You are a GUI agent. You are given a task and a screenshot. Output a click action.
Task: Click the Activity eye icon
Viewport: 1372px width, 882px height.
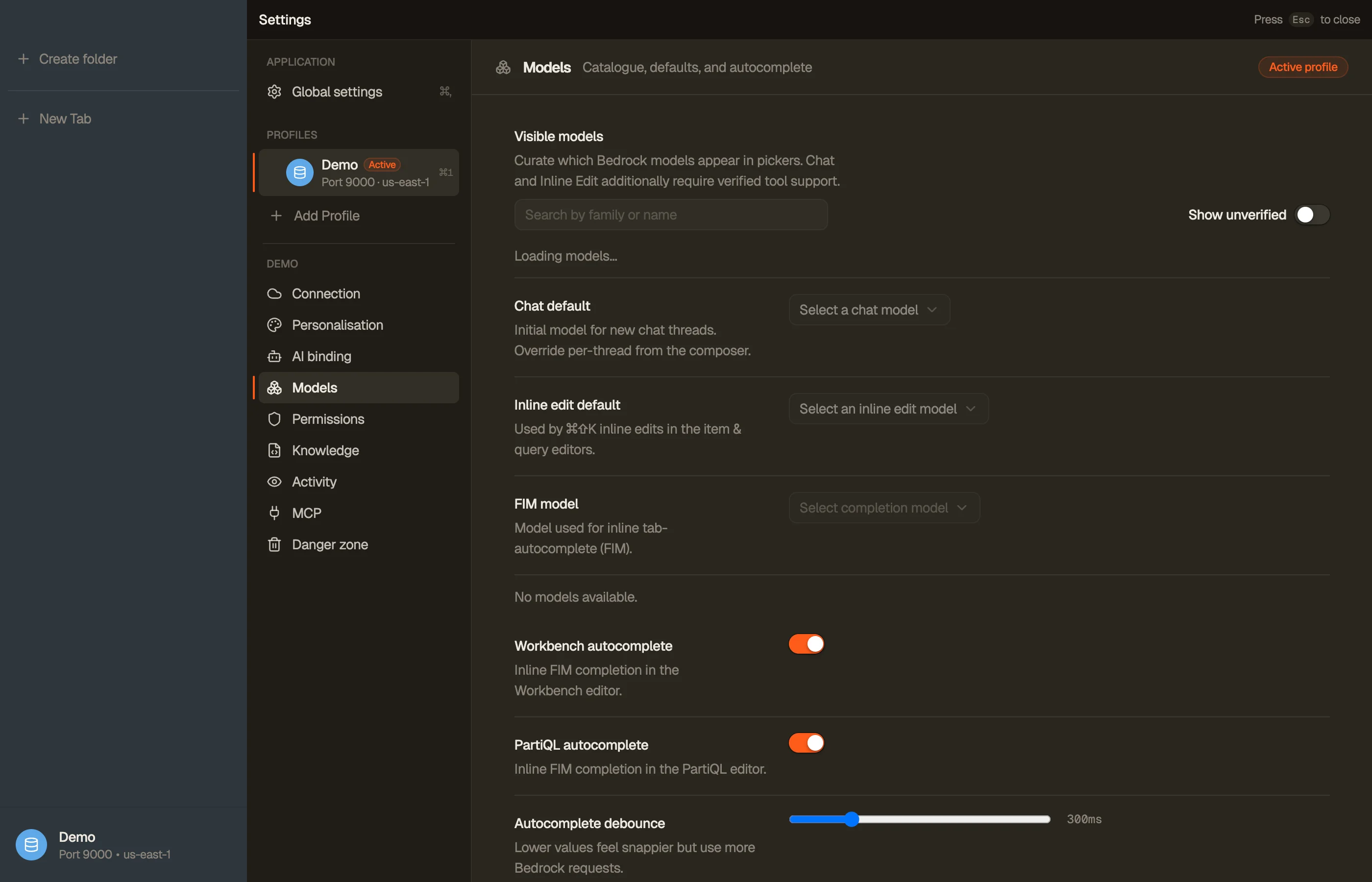point(274,482)
